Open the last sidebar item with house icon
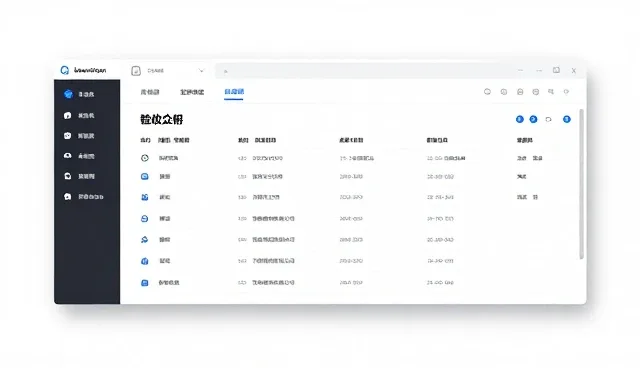Screen dimensions: 640x368 [83, 197]
